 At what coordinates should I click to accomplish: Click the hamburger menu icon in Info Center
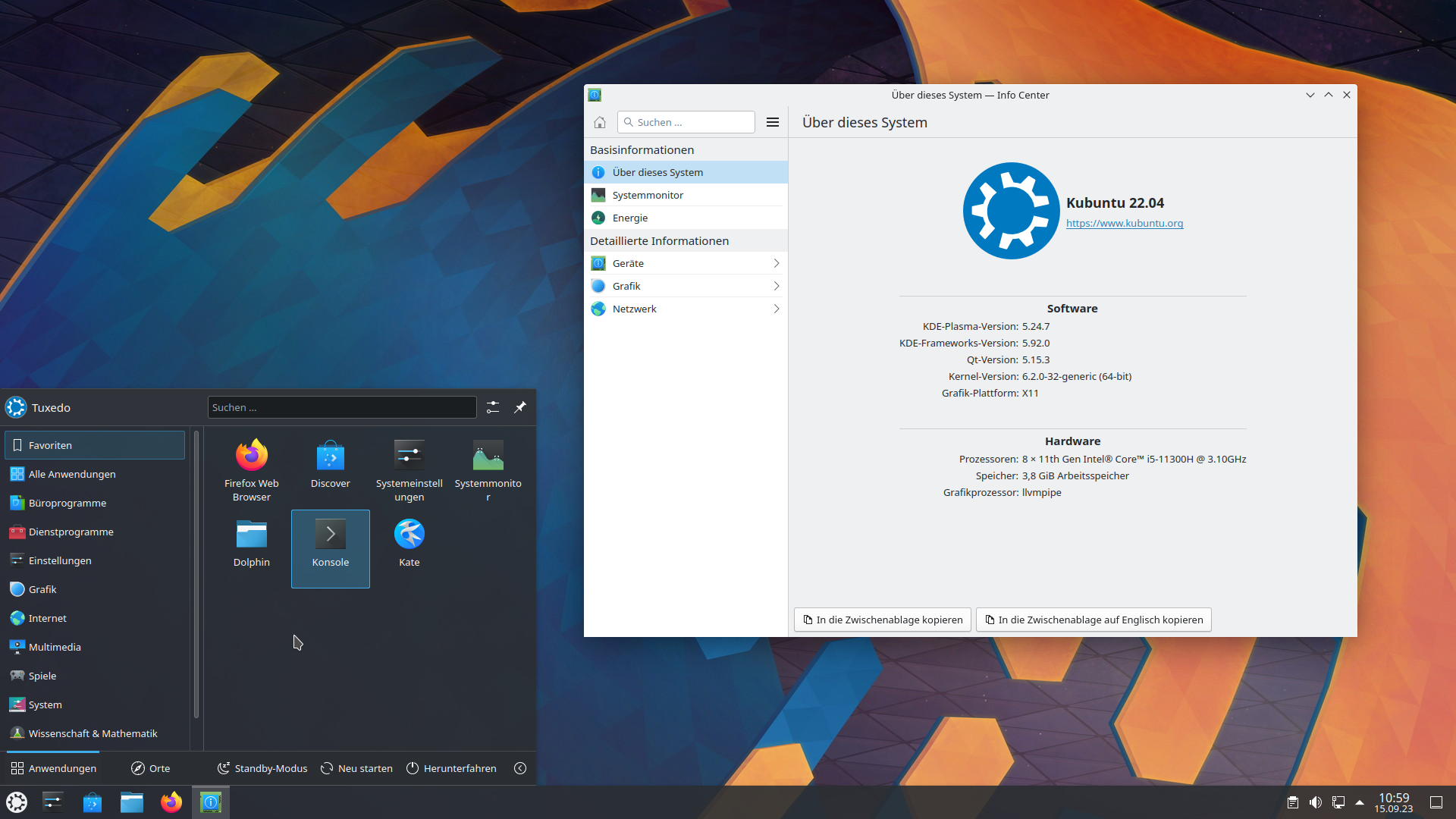[772, 121]
